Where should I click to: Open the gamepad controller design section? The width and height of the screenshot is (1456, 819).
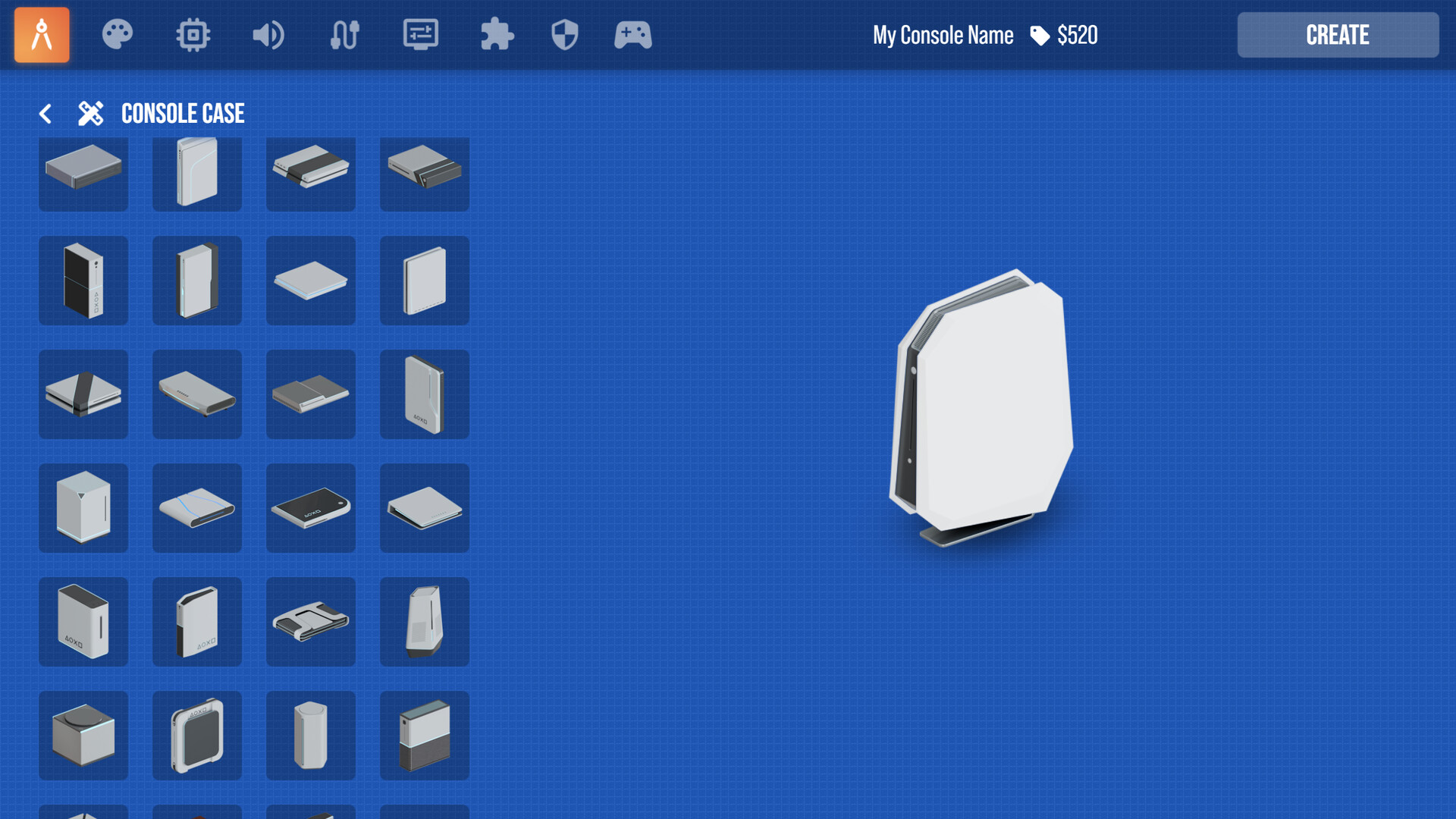[633, 34]
